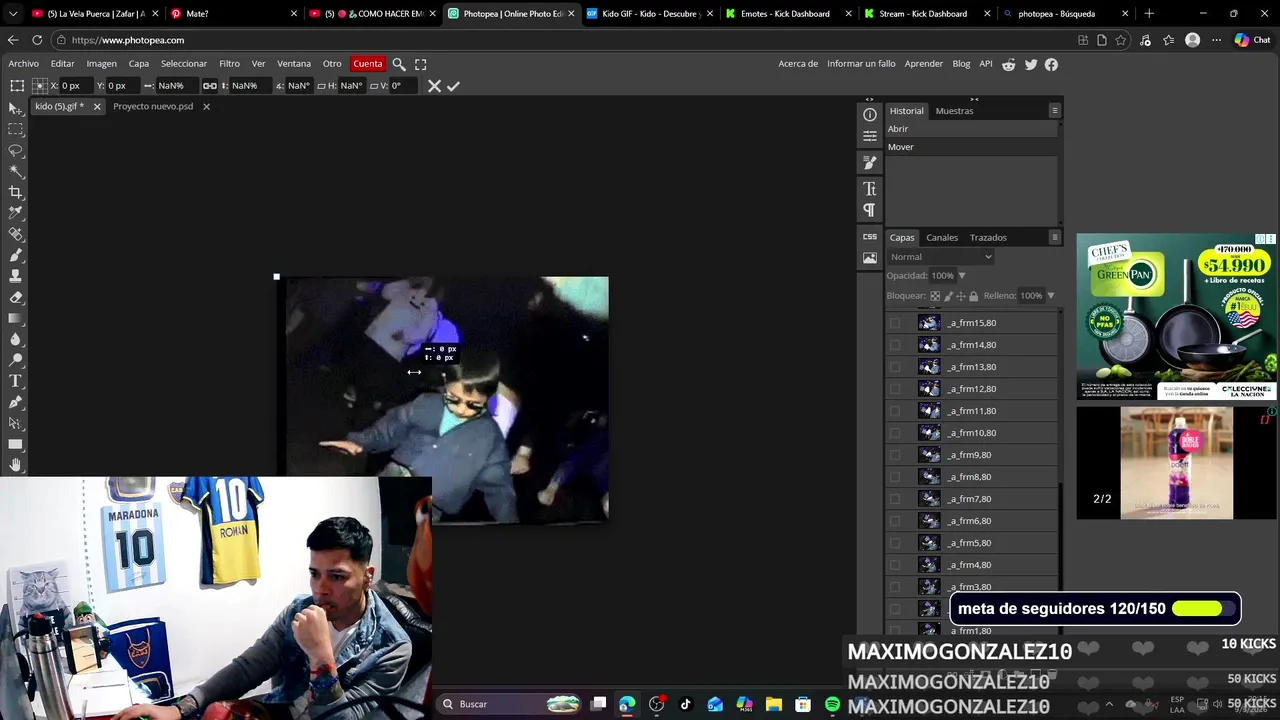Select the Pen tool
The height and width of the screenshot is (720, 1280).
click(x=15, y=402)
